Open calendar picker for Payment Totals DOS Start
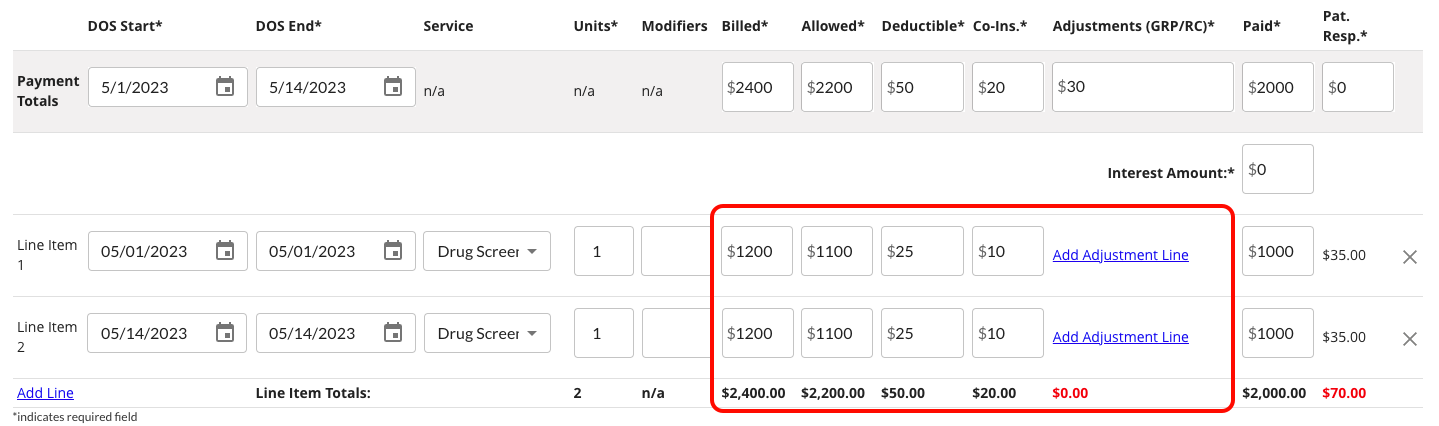The width and height of the screenshot is (1439, 426). tap(225, 87)
